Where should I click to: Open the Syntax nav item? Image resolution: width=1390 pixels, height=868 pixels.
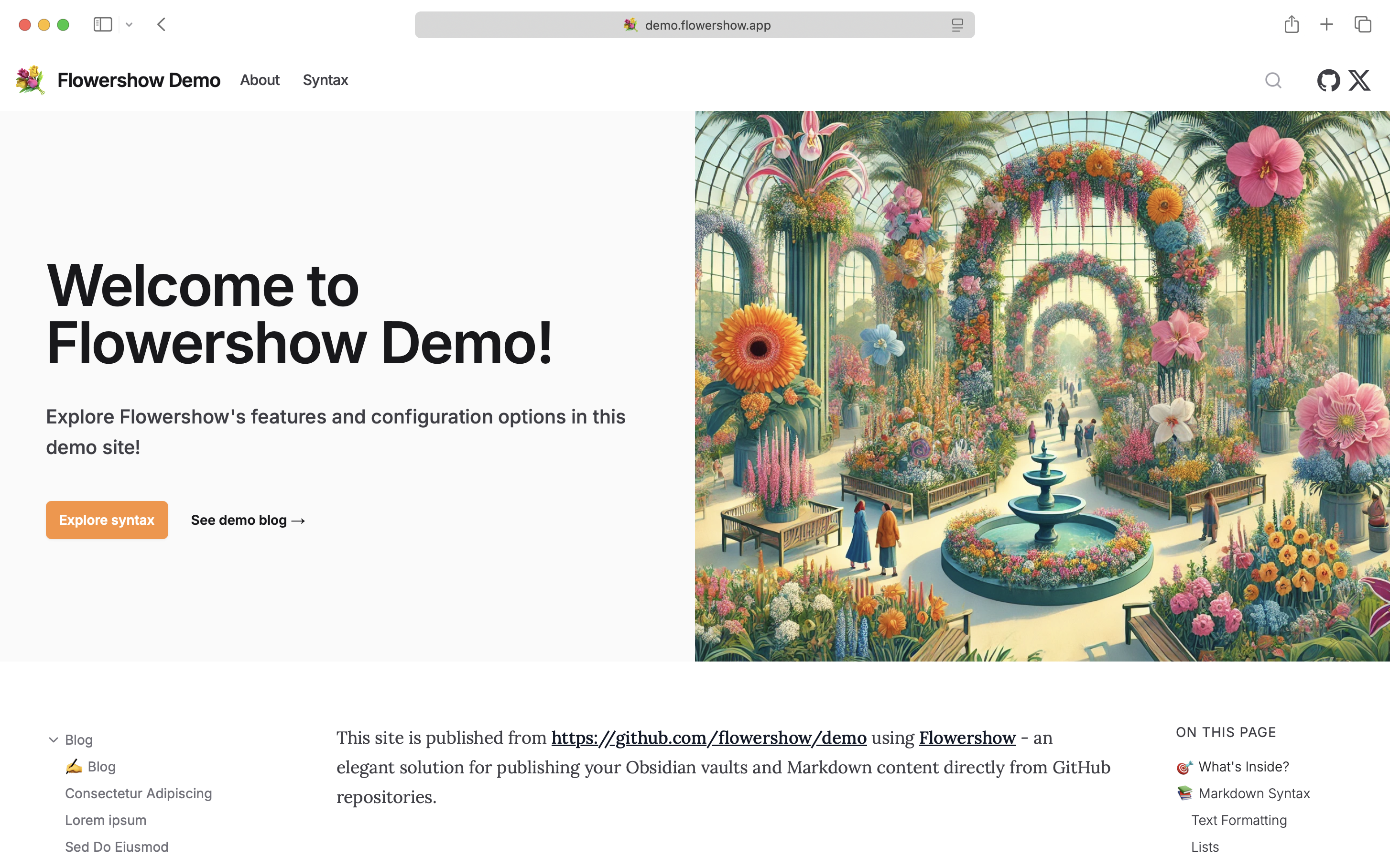tap(325, 80)
